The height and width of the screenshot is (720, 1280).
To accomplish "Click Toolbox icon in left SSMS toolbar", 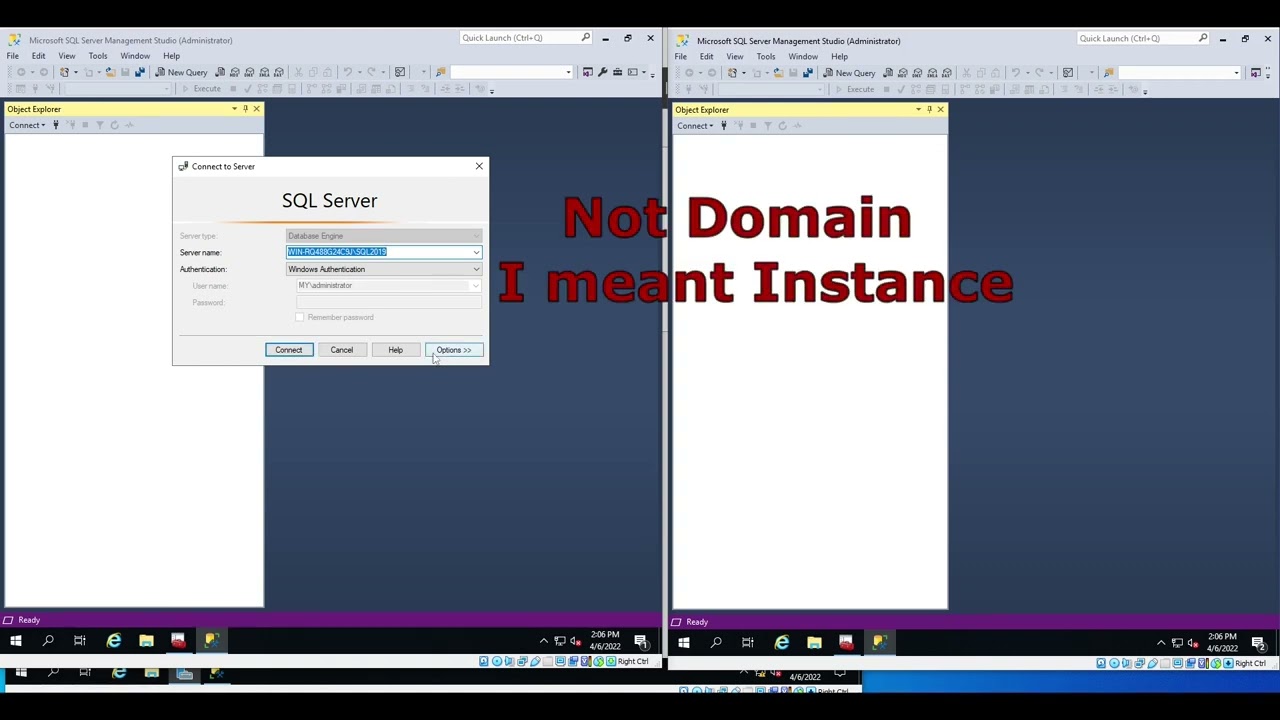I will pyautogui.click(x=617, y=72).
